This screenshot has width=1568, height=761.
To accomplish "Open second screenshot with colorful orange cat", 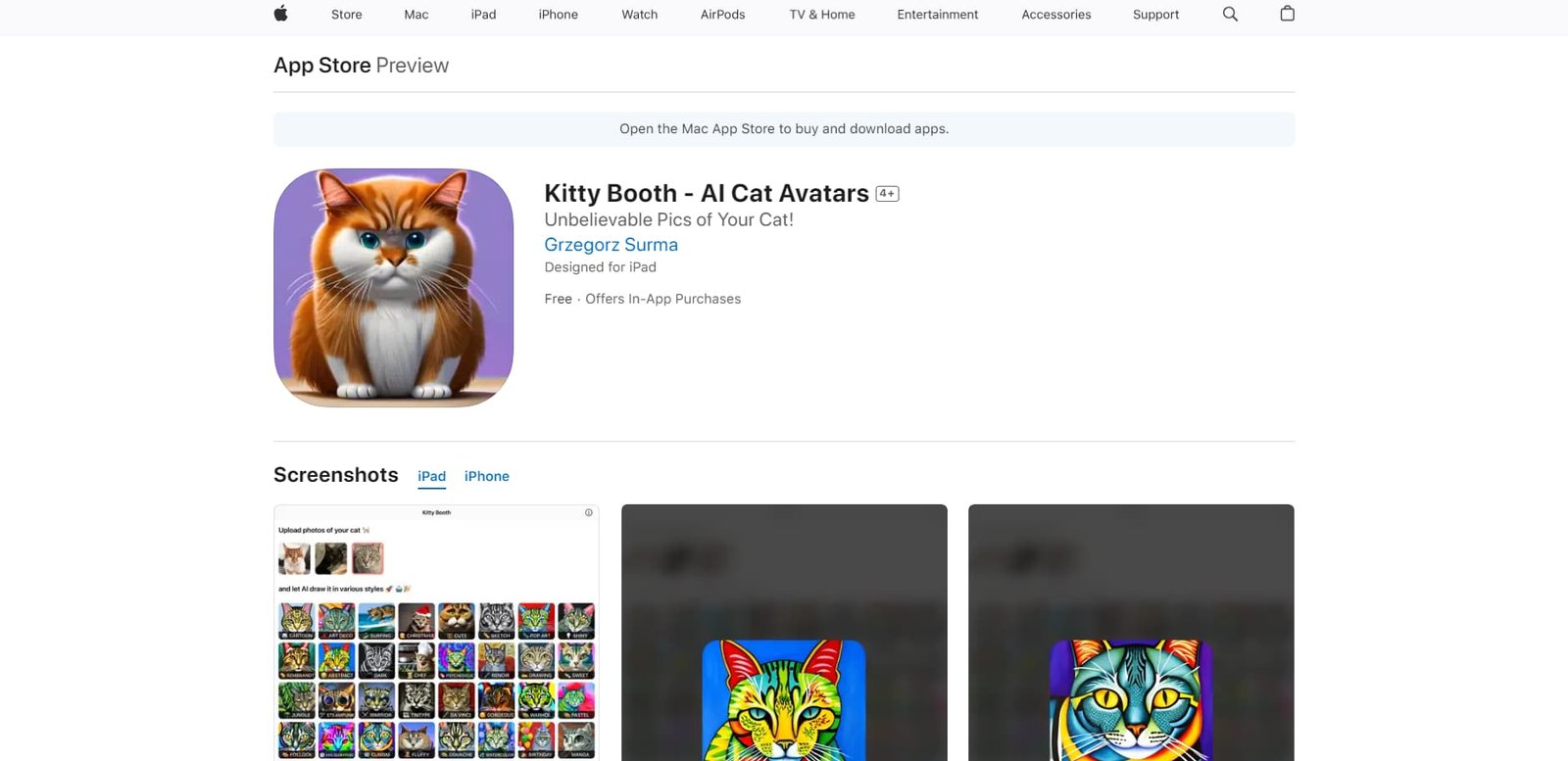I will point(784,633).
